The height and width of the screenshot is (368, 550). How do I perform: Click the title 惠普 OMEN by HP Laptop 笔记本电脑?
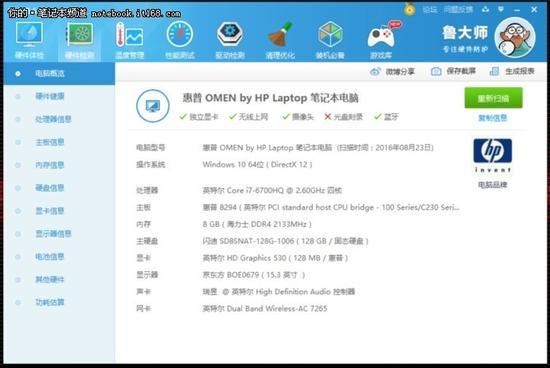click(270, 98)
